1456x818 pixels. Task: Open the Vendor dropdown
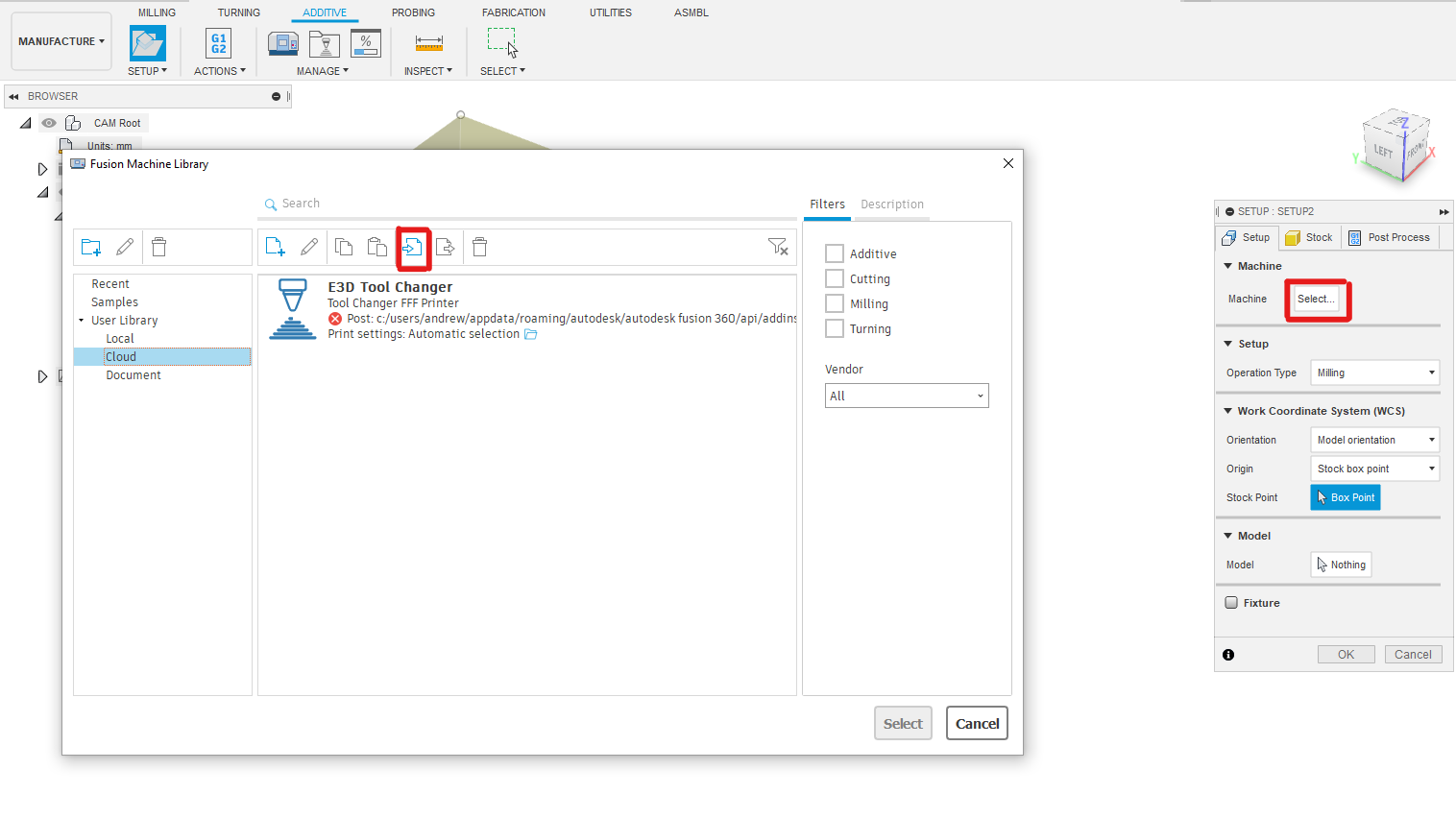point(907,396)
